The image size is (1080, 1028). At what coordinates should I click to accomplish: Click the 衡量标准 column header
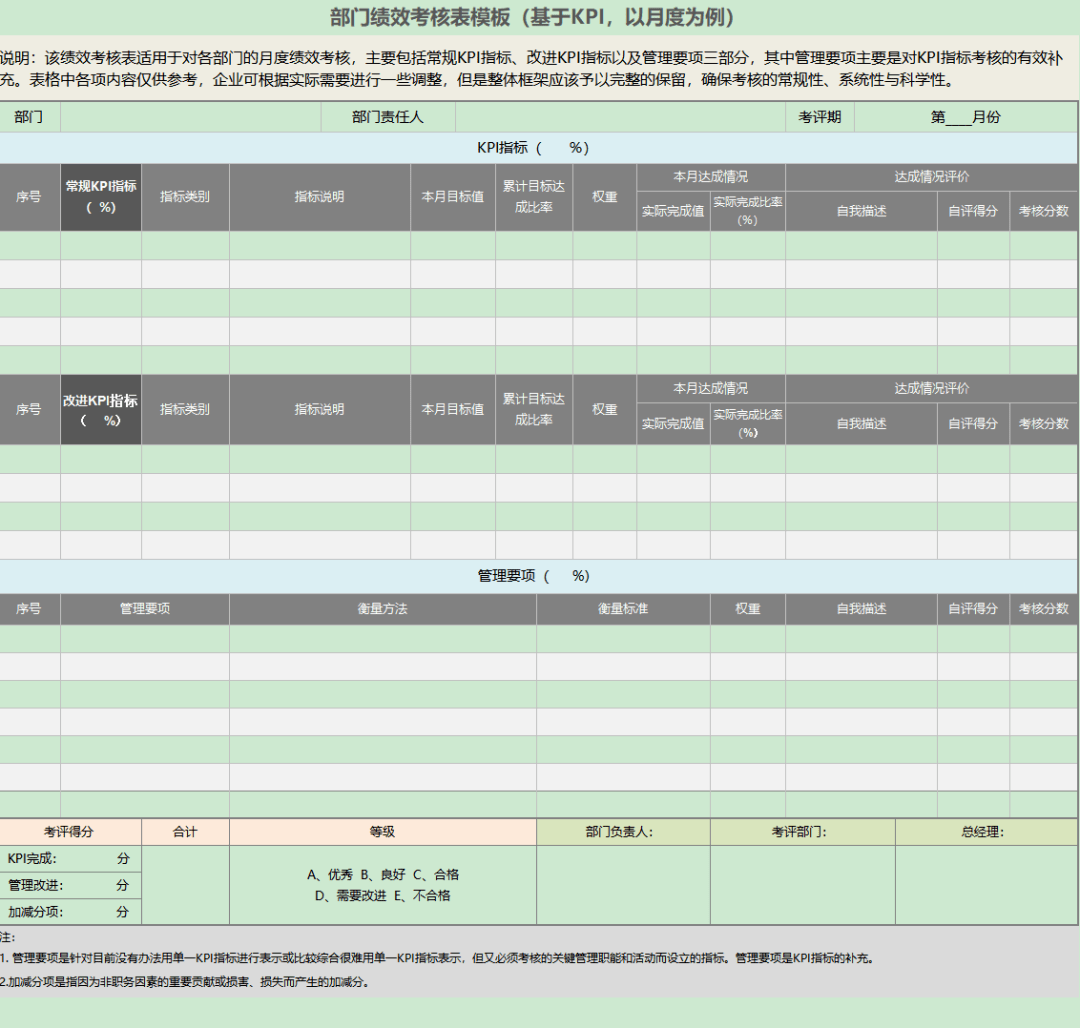coord(623,609)
